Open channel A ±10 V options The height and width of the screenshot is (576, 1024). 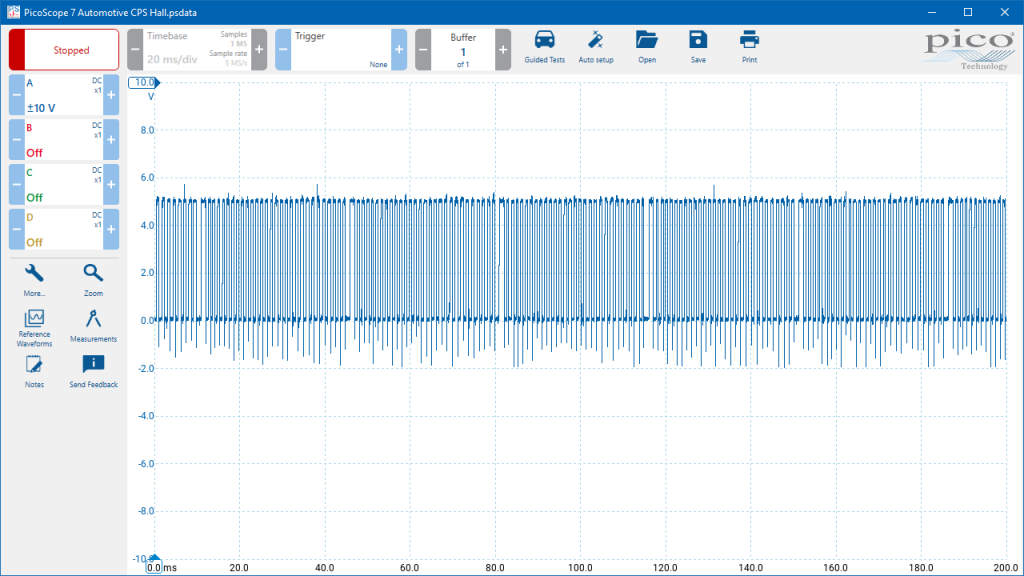point(64,95)
